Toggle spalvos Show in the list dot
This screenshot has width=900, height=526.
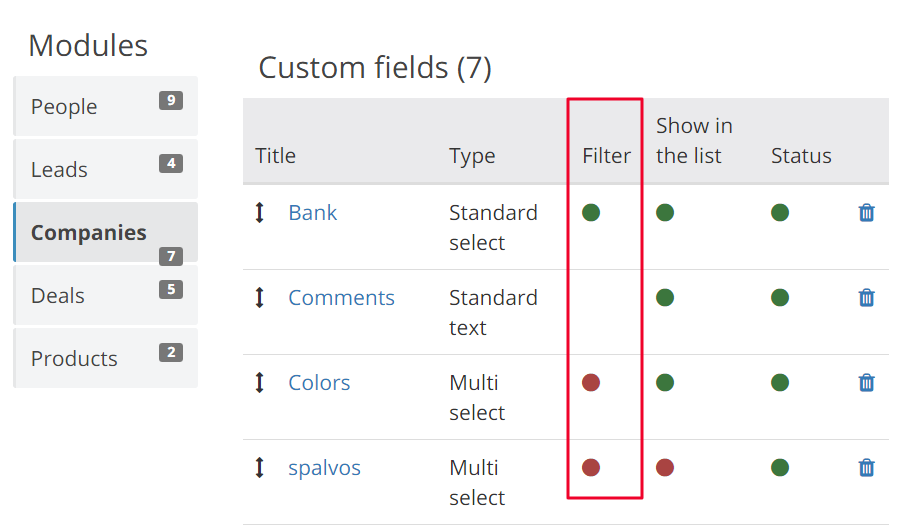click(x=665, y=467)
